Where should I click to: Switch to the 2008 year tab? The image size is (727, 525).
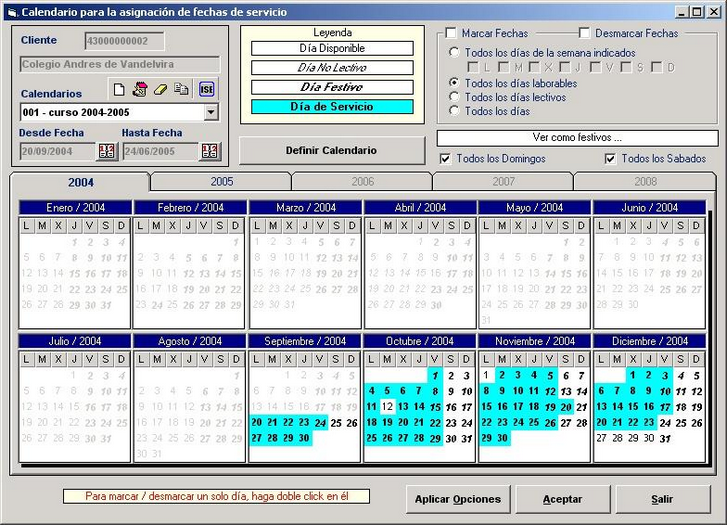645,181
